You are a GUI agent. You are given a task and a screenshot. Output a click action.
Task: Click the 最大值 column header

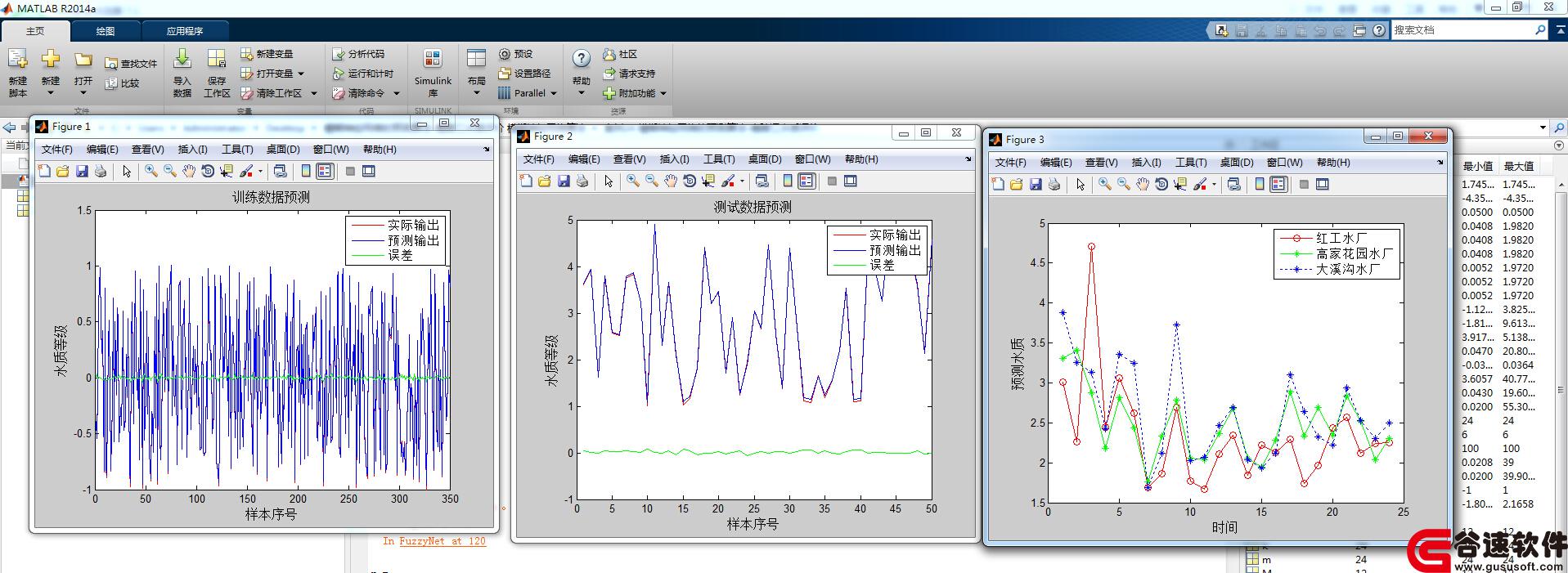(x=1519, y=167)
